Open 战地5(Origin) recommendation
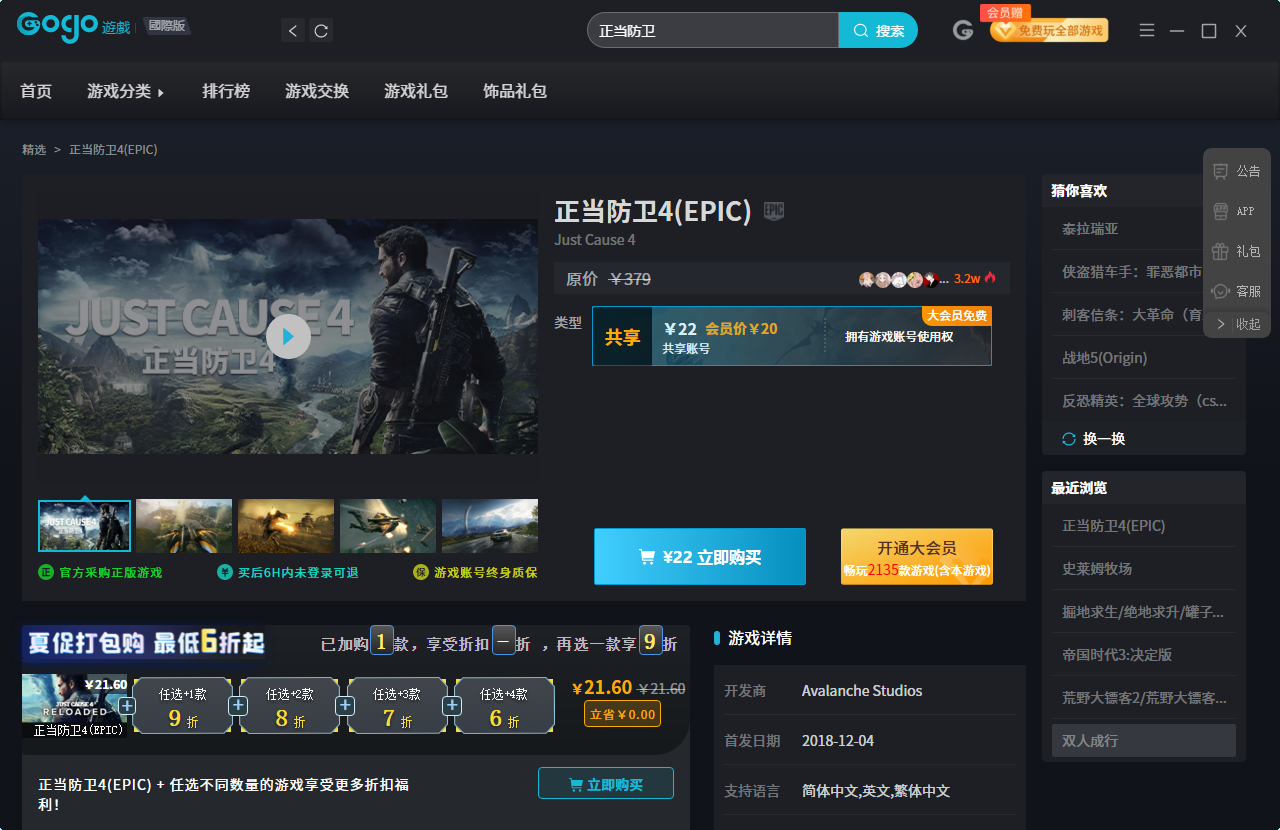 coord(1104,358)
